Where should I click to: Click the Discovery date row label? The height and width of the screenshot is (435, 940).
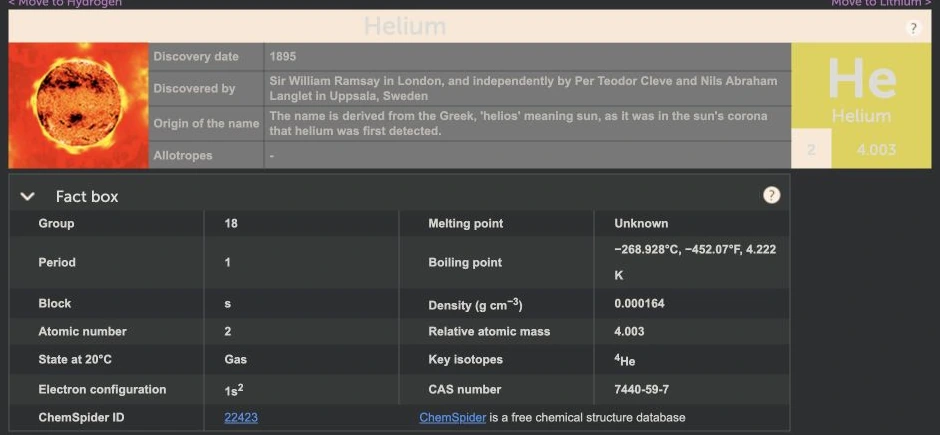(x=196, y=57)
